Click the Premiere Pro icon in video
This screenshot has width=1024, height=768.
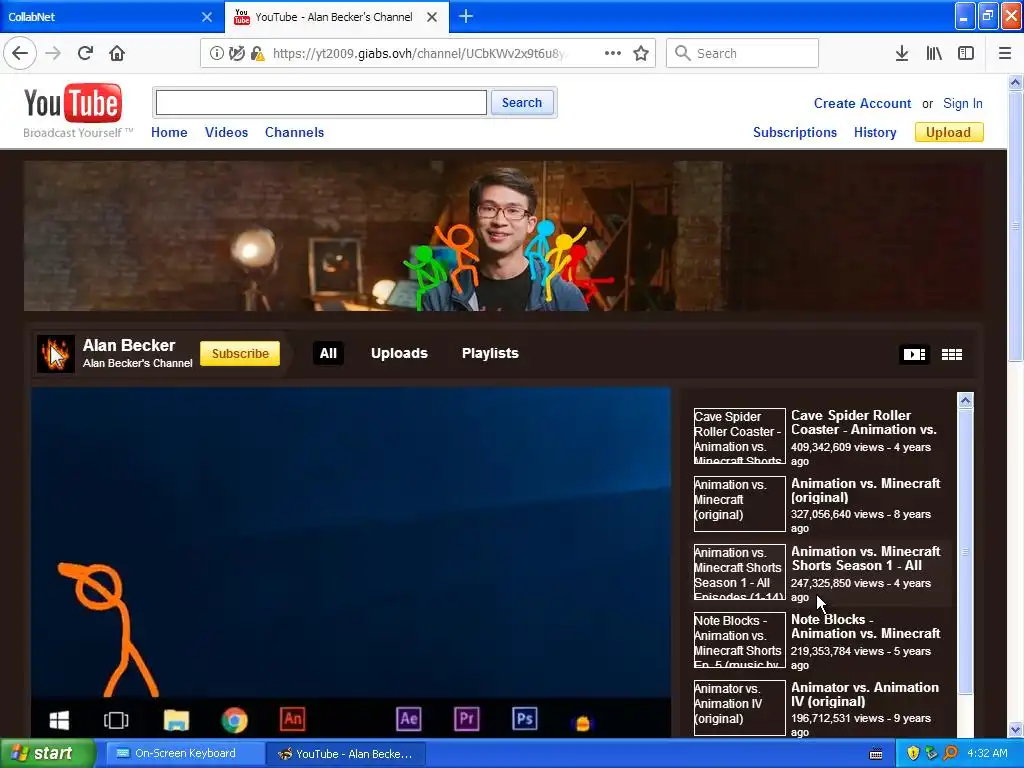(466, 719)
